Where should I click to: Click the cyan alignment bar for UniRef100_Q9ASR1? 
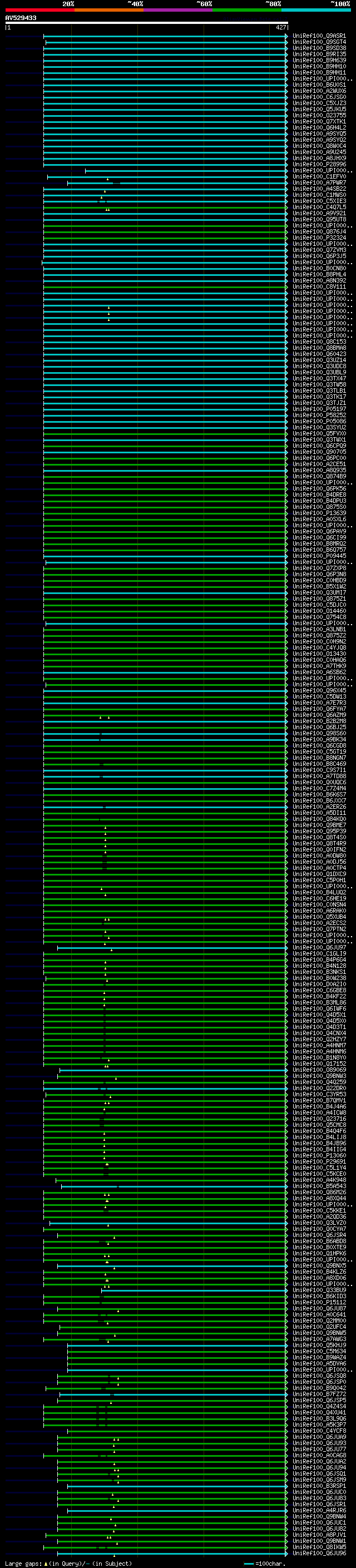point(165,36)
